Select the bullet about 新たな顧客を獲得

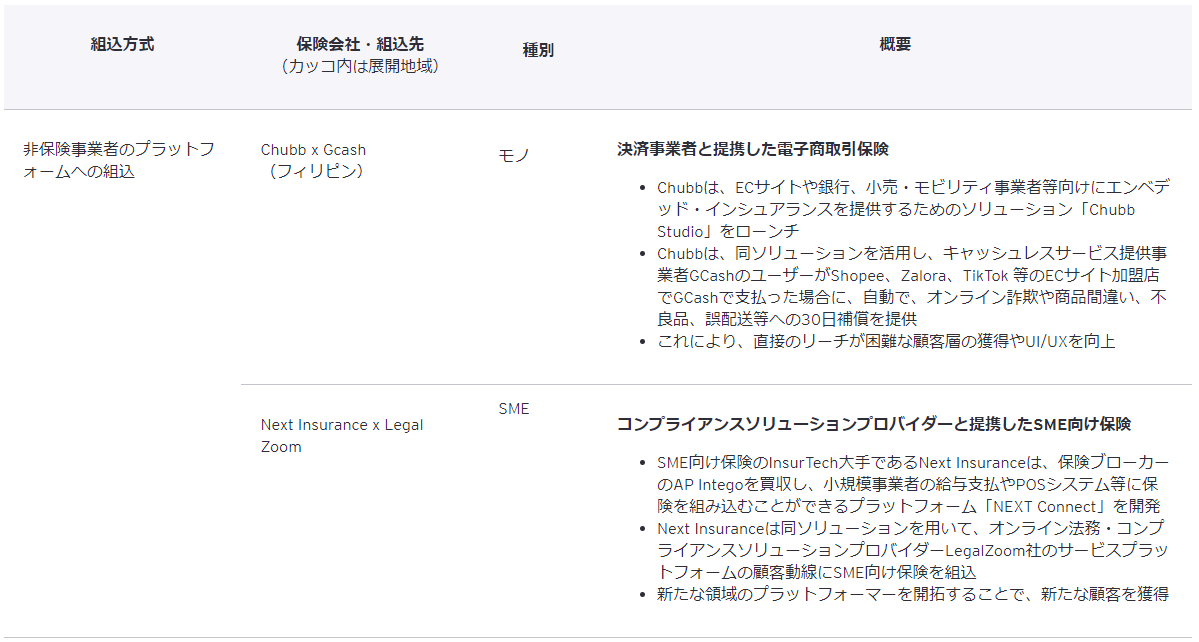[912, 594]
